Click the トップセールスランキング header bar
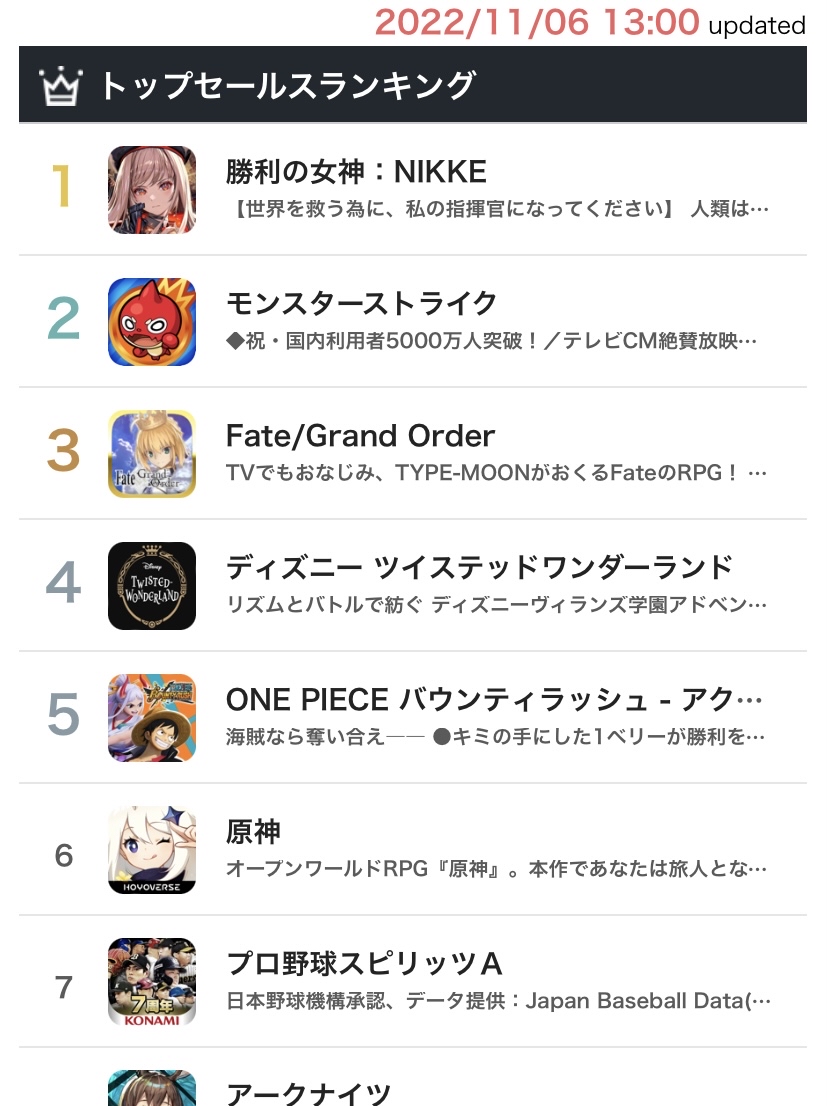 pyautogui.click(x=412, y=86)
